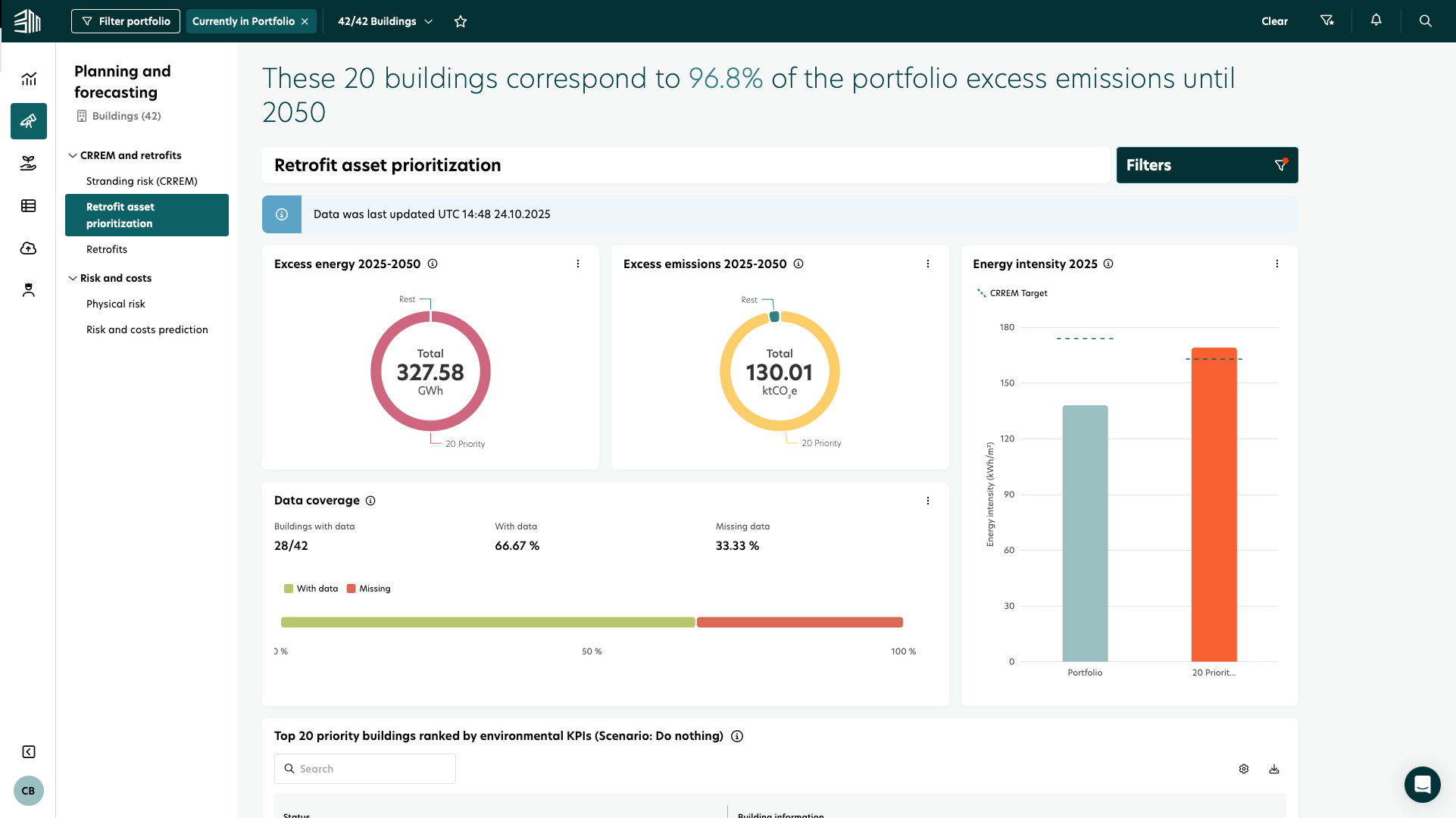This screenshot has height=818, width=1456.
Task: Download the priority buildings table
Action: point(1274,769)
